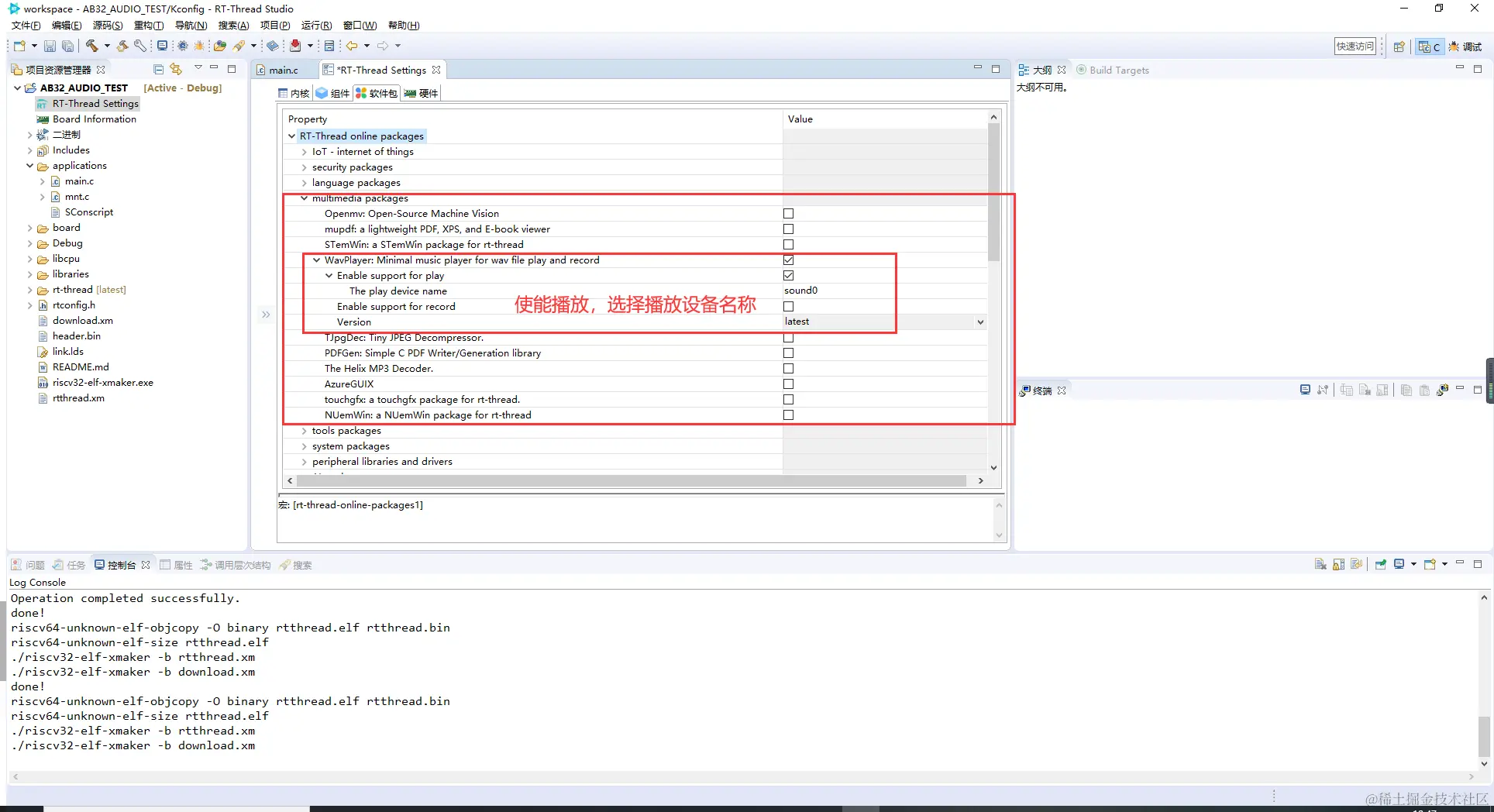Open the 搜索 search tab in bottom panel
The image size is (1494, 812).
pyautogui.click(x=296, y=565)
